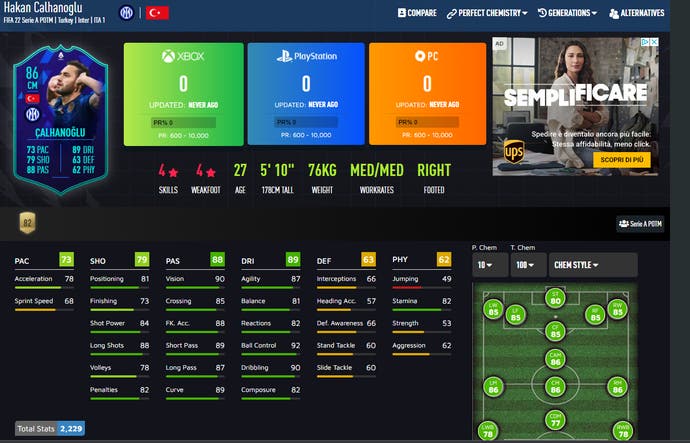Viewport: 690px width, 443px height.
Task: Click the PC platform logo icon
Action: coord(420,56)
